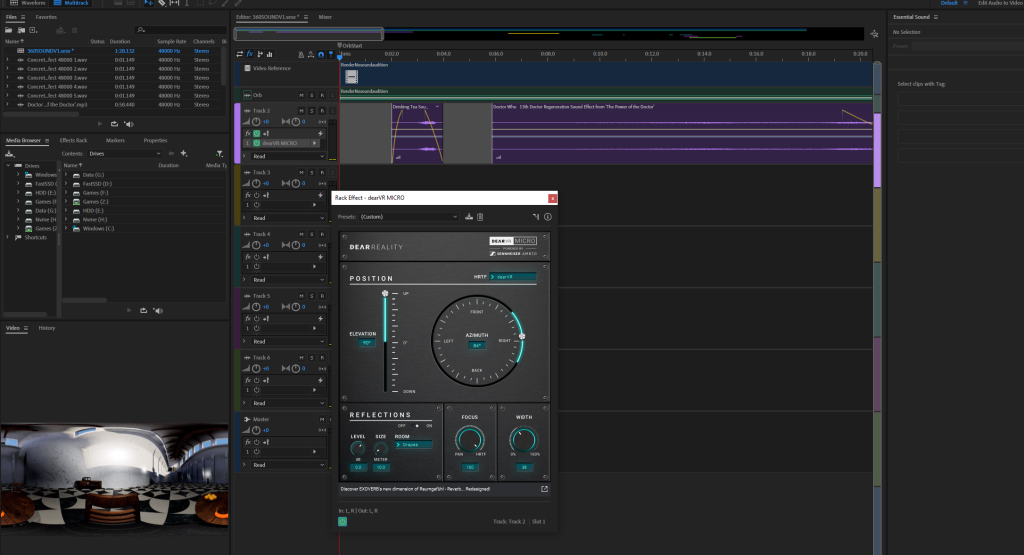Save the rack effect preset
Viewport: 1024px width, 555px height.
[x=469, y=216]
